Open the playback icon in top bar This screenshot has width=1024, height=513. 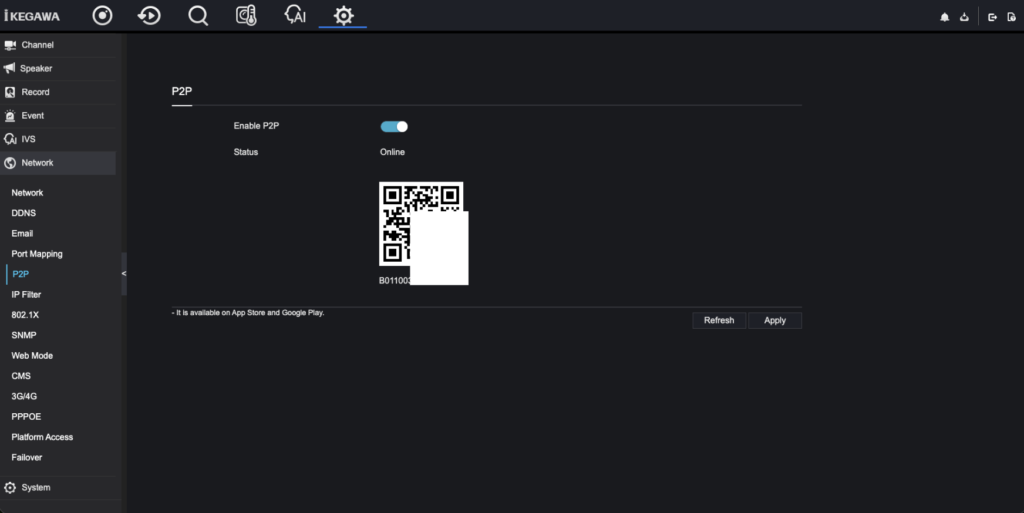tap(150, 15)
